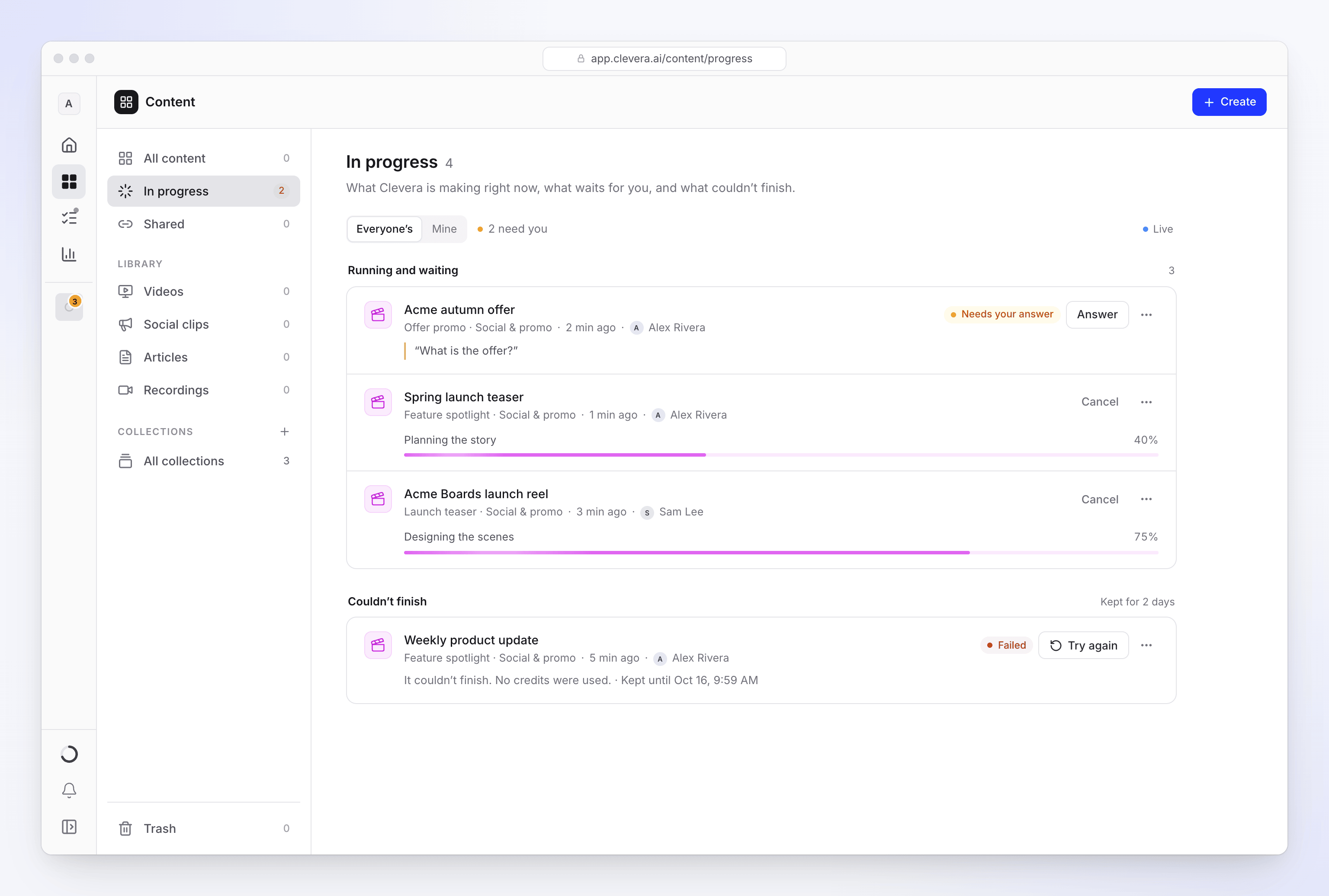Open more options for Acme autumn offer

(x=1146, y=315)
